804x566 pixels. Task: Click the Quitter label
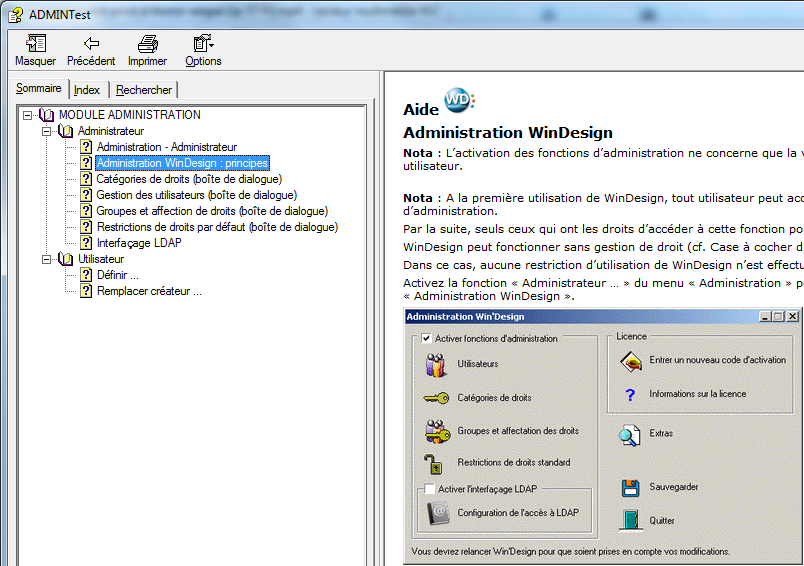[661, 520]
